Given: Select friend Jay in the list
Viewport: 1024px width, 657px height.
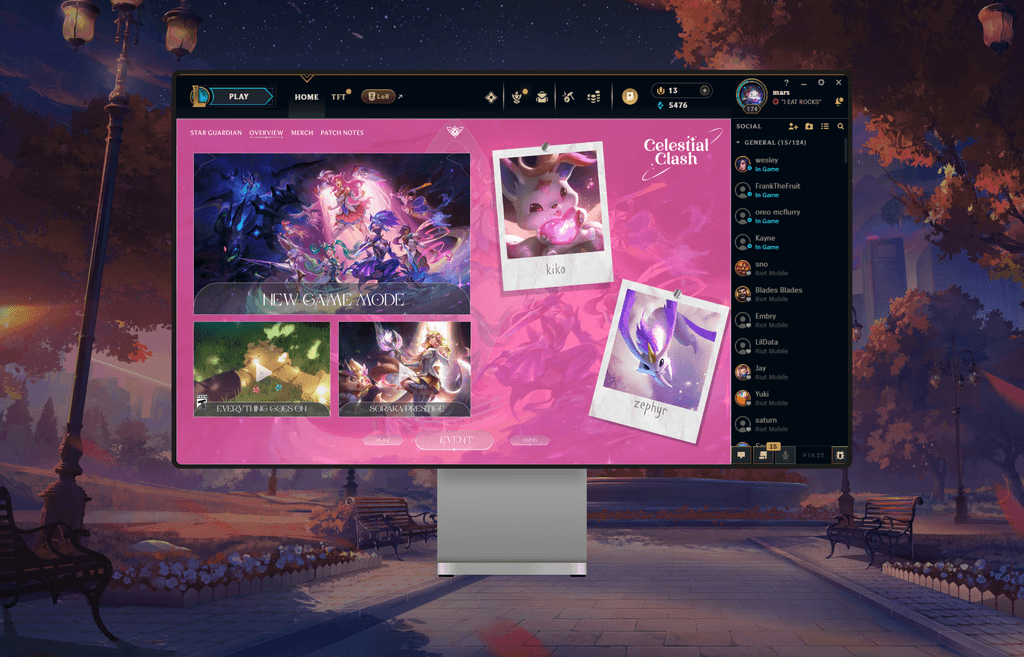Looking at the screenshot, I should (788, 372).
